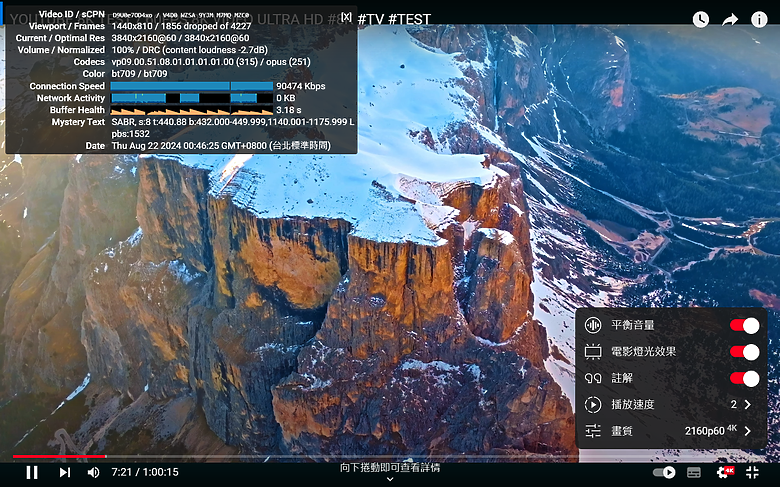
Task: Pause the video playback
Action: coord(32,472)
